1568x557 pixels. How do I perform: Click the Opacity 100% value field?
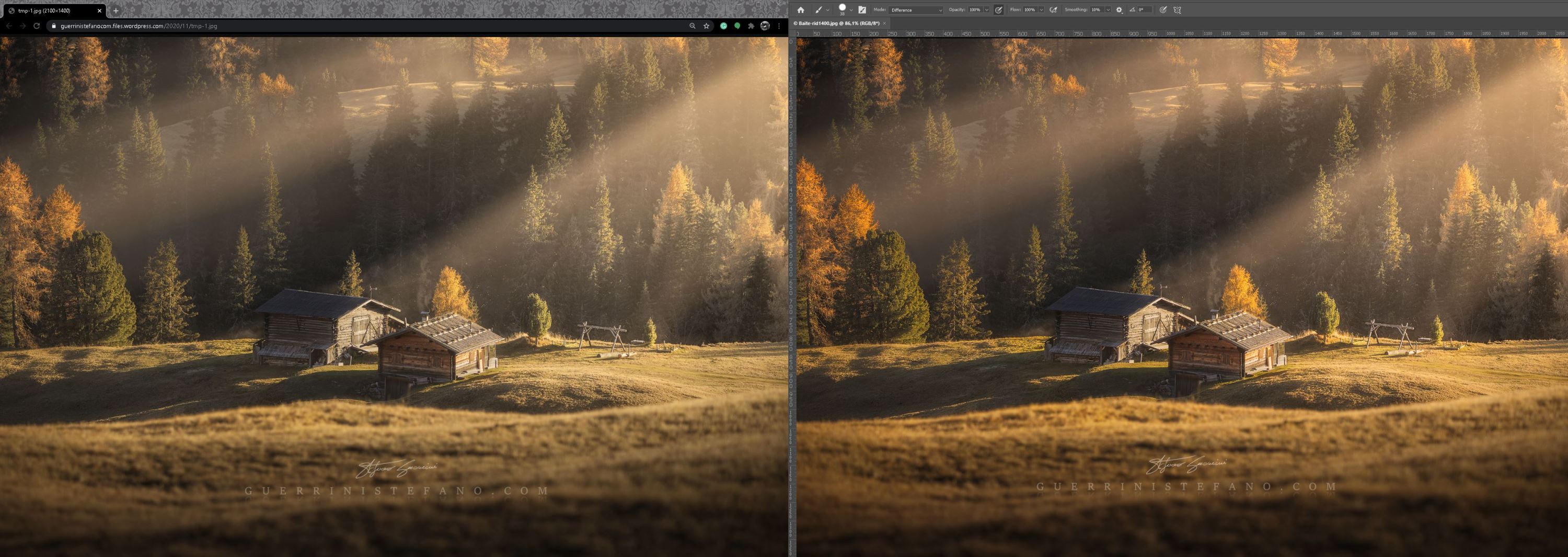click(x=975, y=10)
